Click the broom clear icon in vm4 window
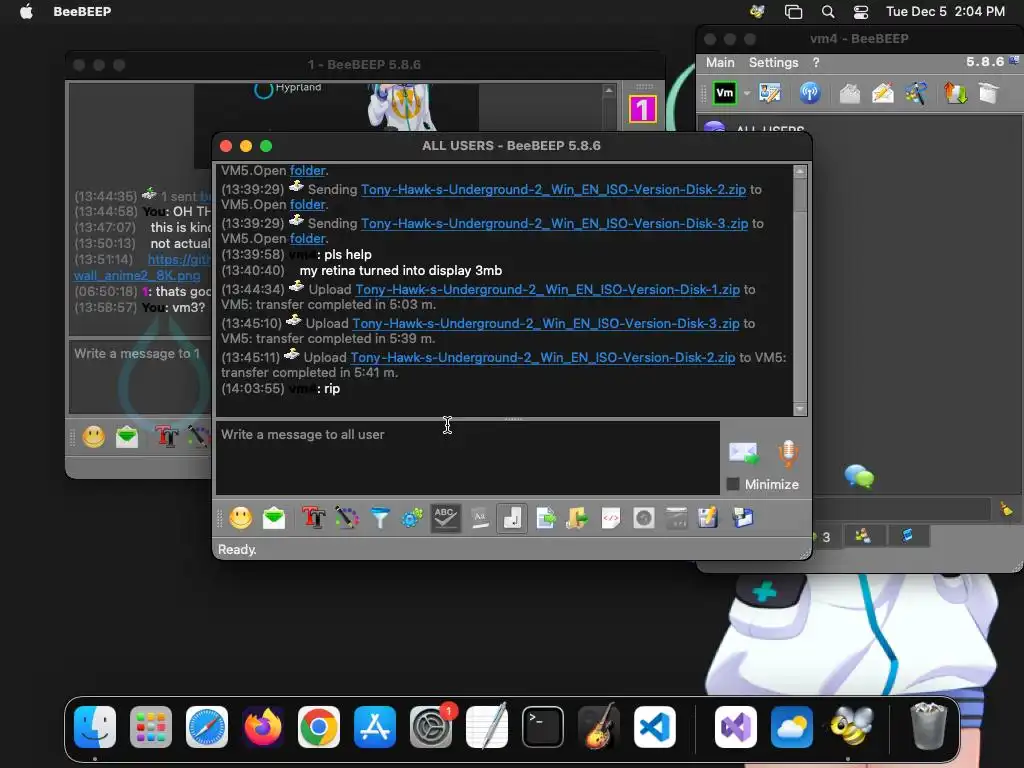This screenshot has height=768, width=1024. (x=1006, y=509)
